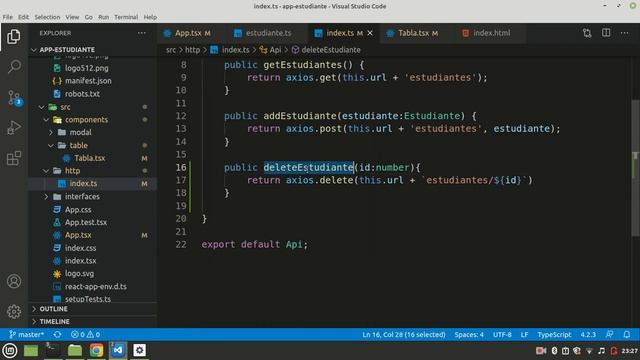Open the Run and Debug view
The height and width of the screenshot is (360, 640).
(14, 128)
